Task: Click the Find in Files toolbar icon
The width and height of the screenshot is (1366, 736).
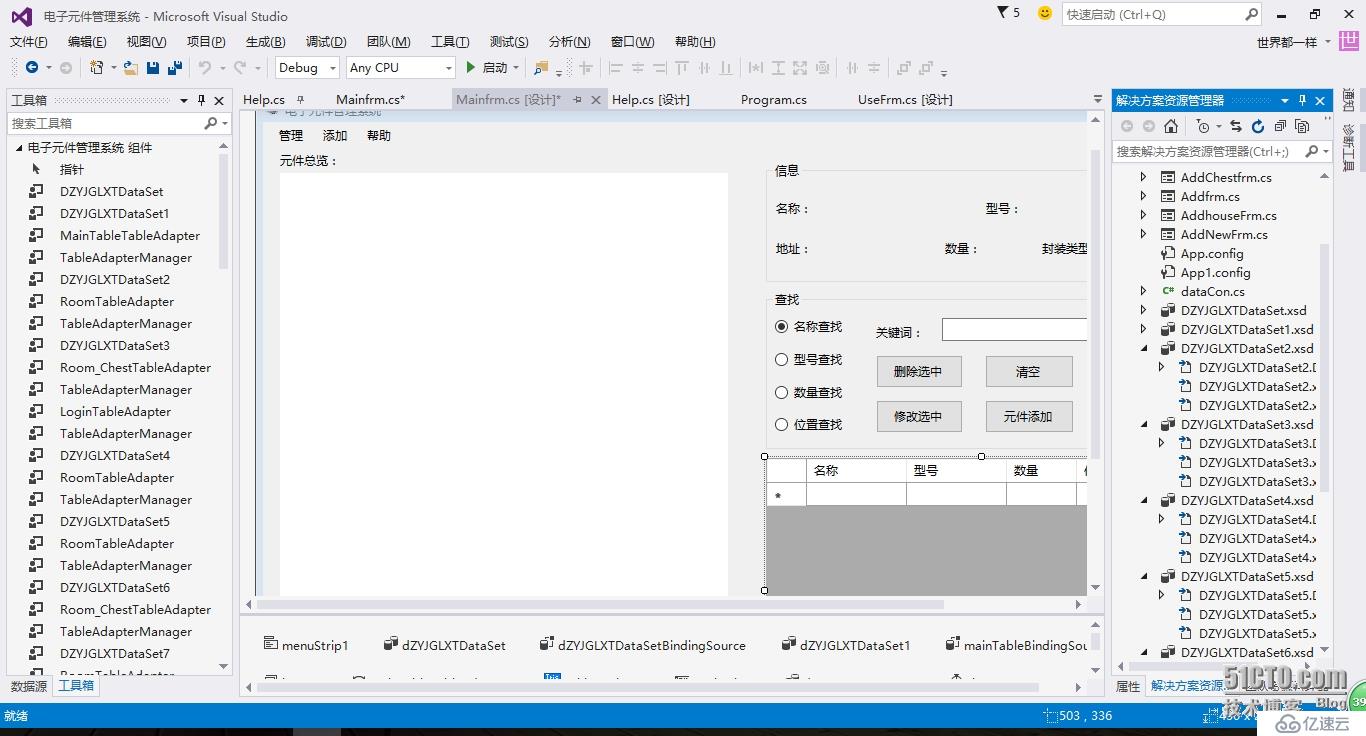Action: [541, 68]
